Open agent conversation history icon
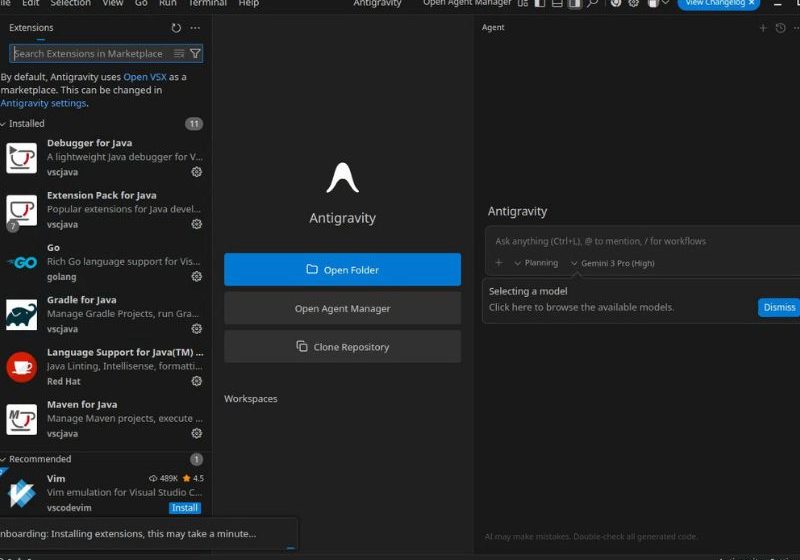Viewport: 800px width, 560px height. coord(781,28)
